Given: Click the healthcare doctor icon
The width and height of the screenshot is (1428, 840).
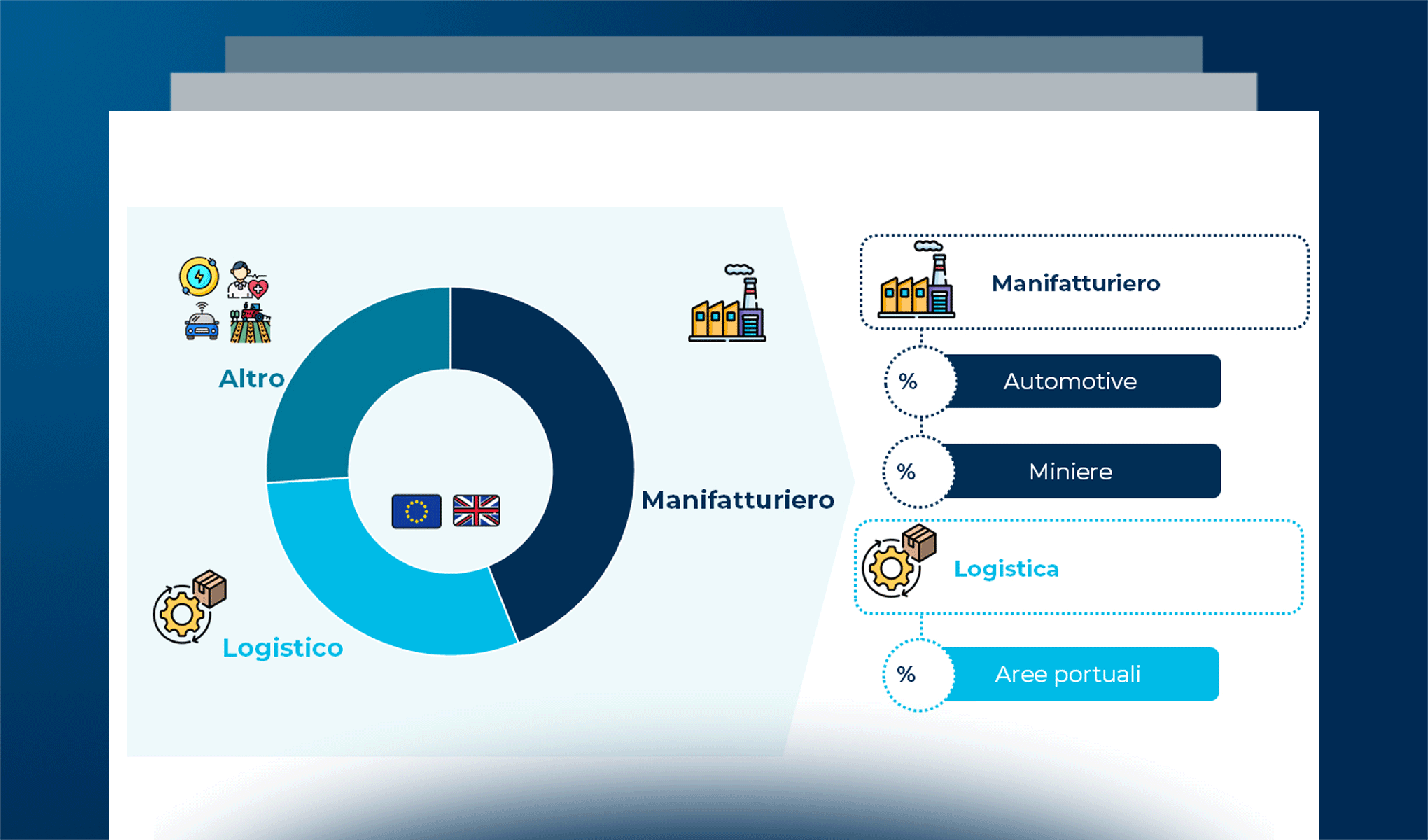Looking at the screenshot, I should coord(247,280).
